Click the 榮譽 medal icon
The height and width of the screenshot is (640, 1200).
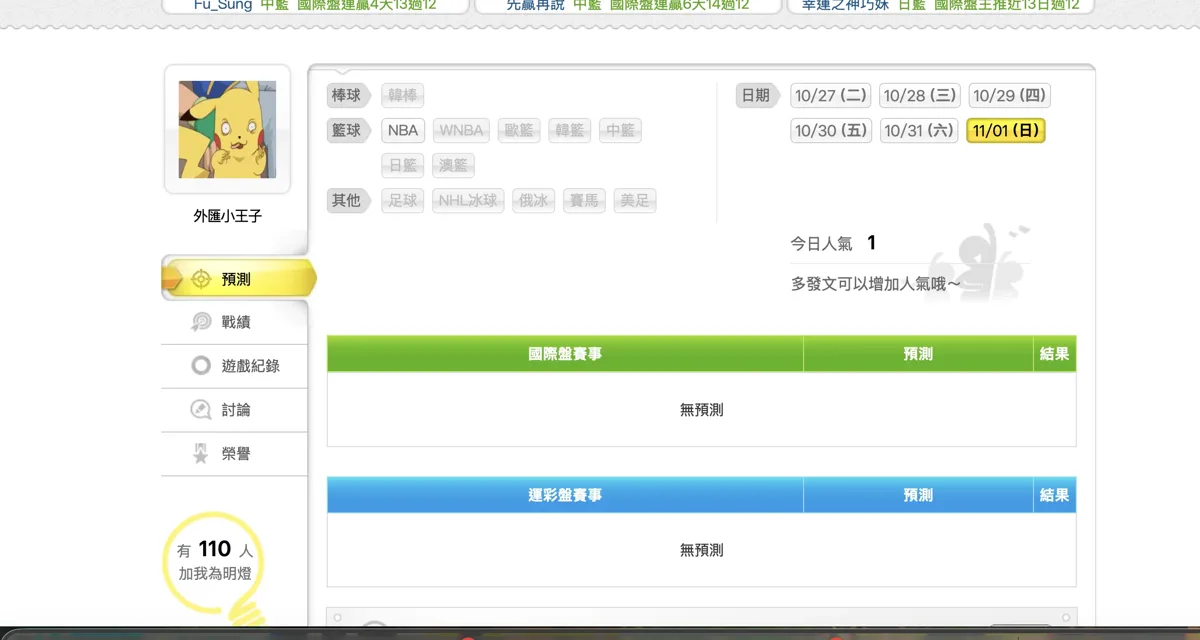point(201,454)
